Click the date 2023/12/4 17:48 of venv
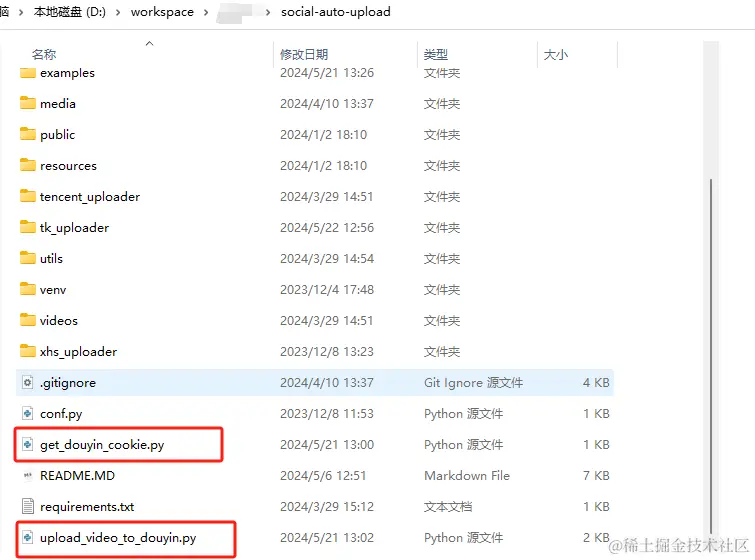755x560 pixels. pyautogui.click(x=327, y=289)
